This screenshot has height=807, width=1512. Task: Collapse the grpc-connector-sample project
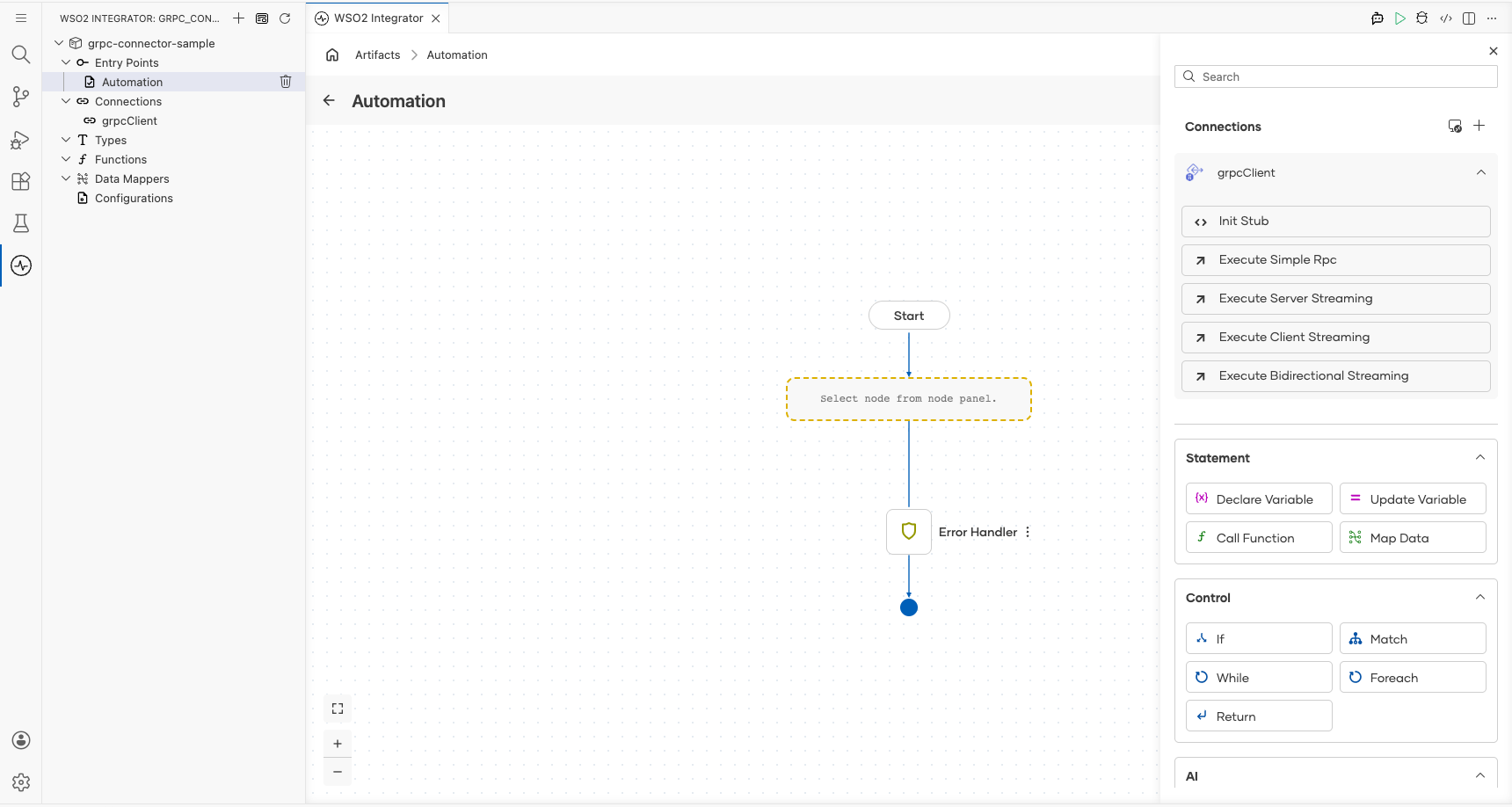pos(59,43)
